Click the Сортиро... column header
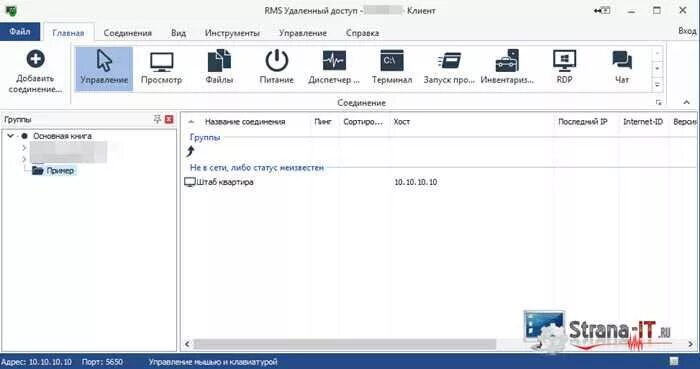The width and height of the screenshot is (700, 369). coord(363,122)
